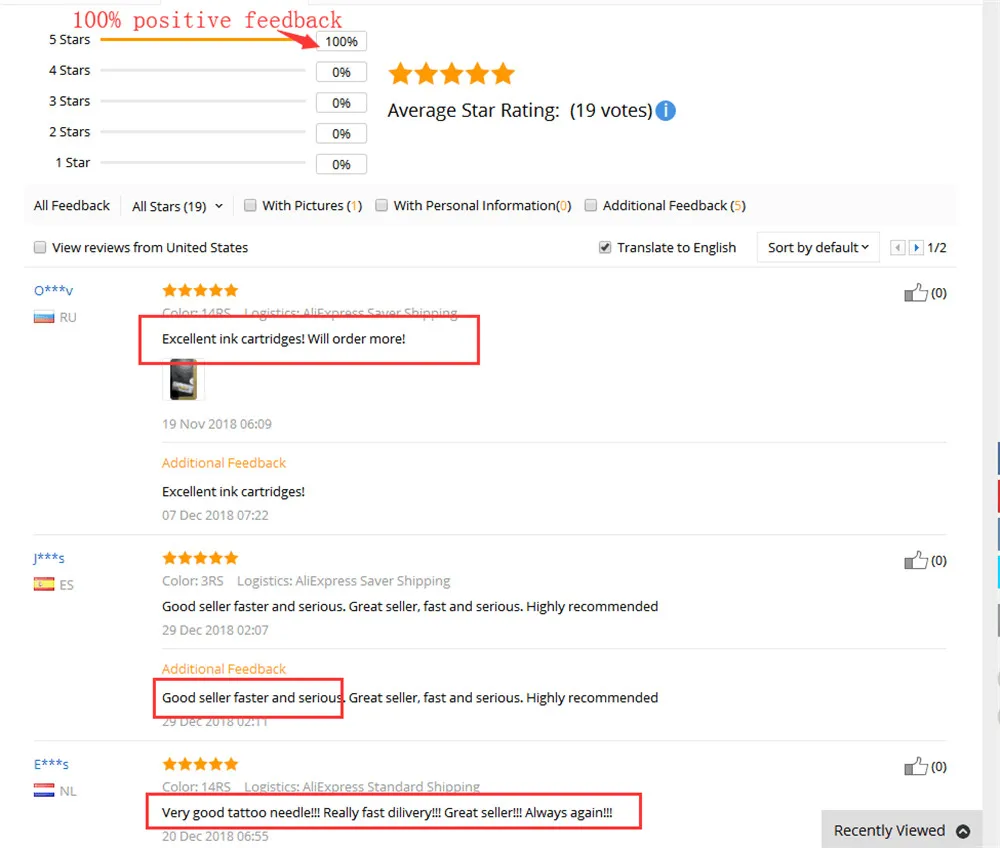Screen dimensions: 1000x848
Task: Go to next review page arrow
Action: 916,247
